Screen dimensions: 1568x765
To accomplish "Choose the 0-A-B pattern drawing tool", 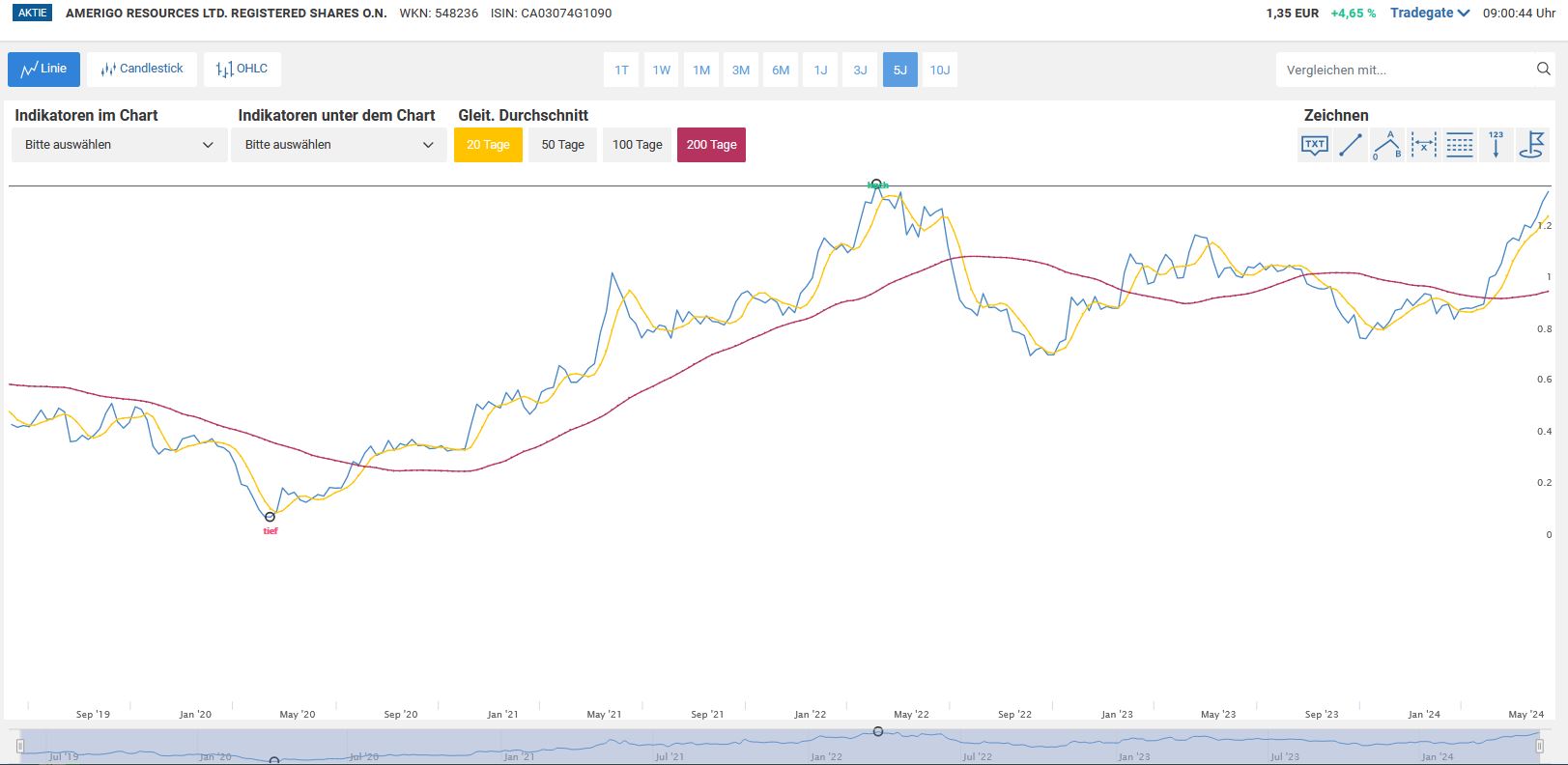I will pos(1386,146).
